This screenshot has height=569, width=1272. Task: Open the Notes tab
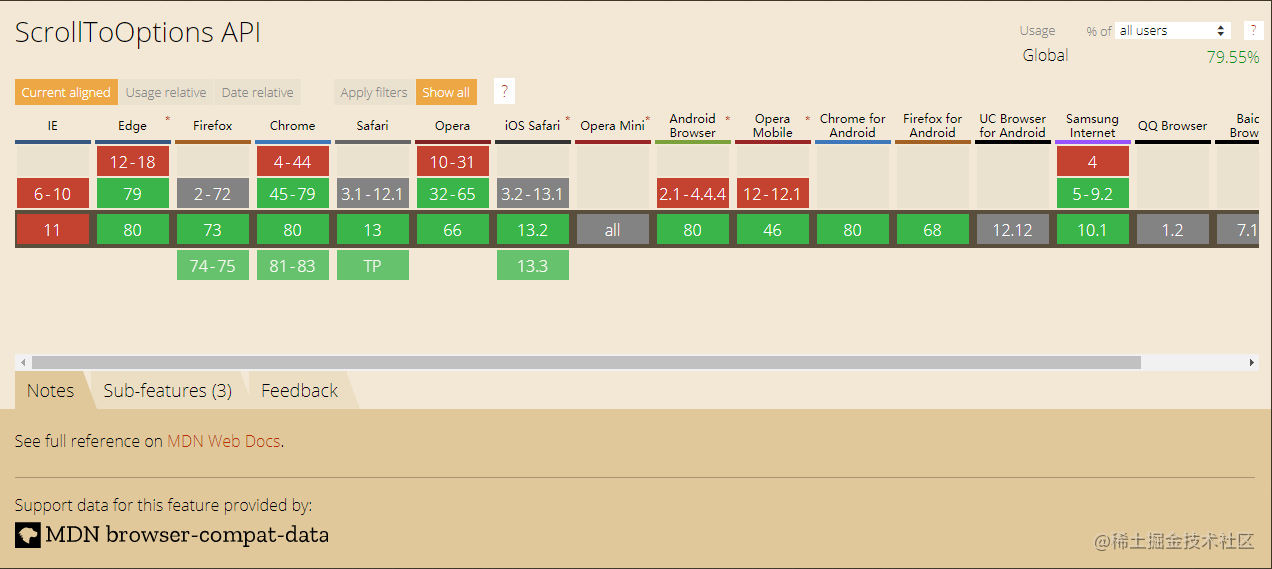[x=50, y=390]
